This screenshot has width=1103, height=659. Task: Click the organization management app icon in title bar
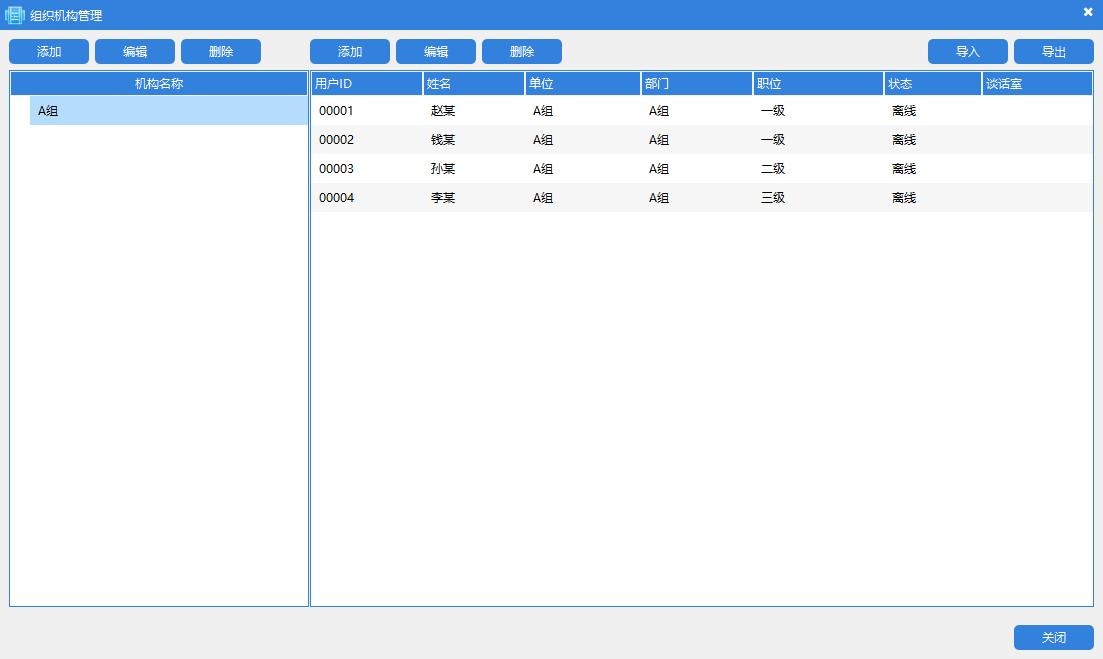15,15
